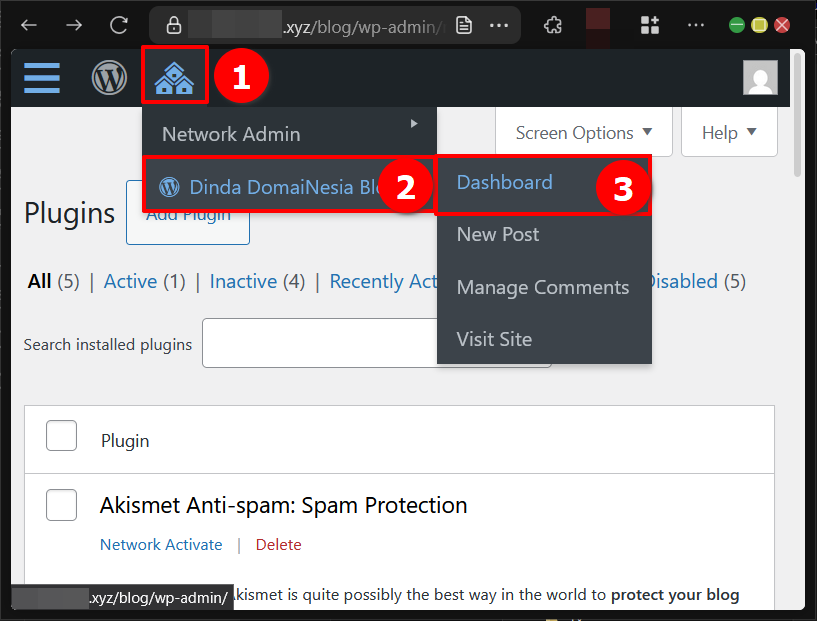Click the Network Activate link
This screenshot has width=817, height=621.
pyautogui.click(x=161, y=545)
